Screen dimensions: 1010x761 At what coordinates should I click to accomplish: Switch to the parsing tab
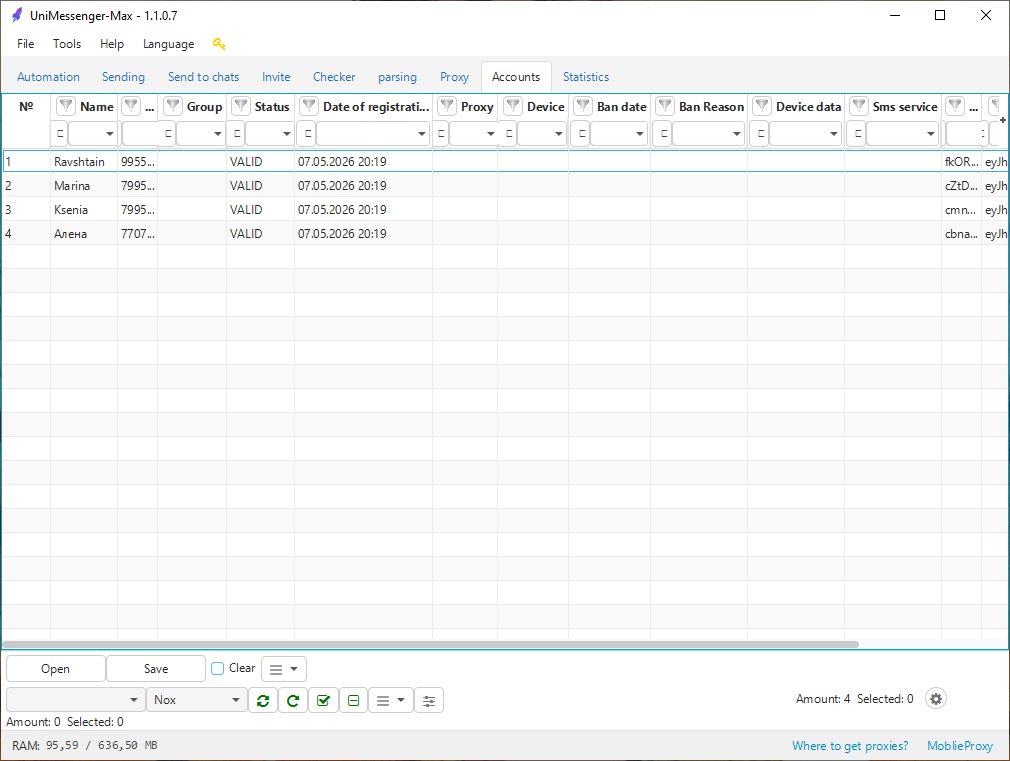pyautogui.click(x=397, y=77)
